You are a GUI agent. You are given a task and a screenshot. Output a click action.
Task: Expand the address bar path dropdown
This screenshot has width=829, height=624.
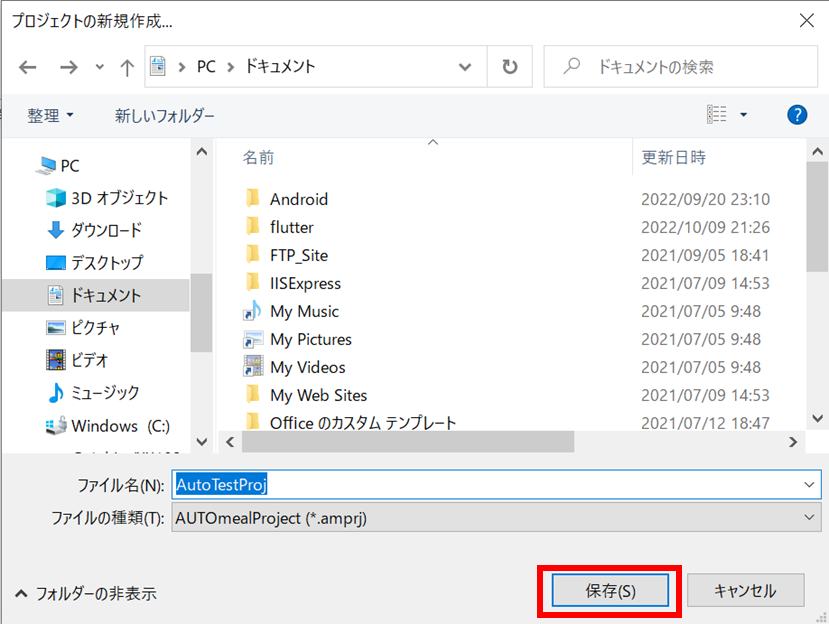(465, 67)
